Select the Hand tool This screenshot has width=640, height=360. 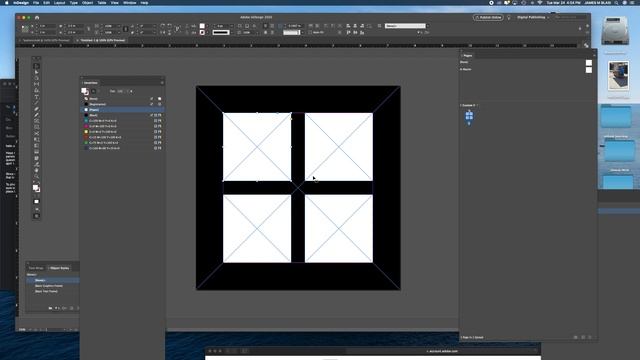tap(36, 171)
